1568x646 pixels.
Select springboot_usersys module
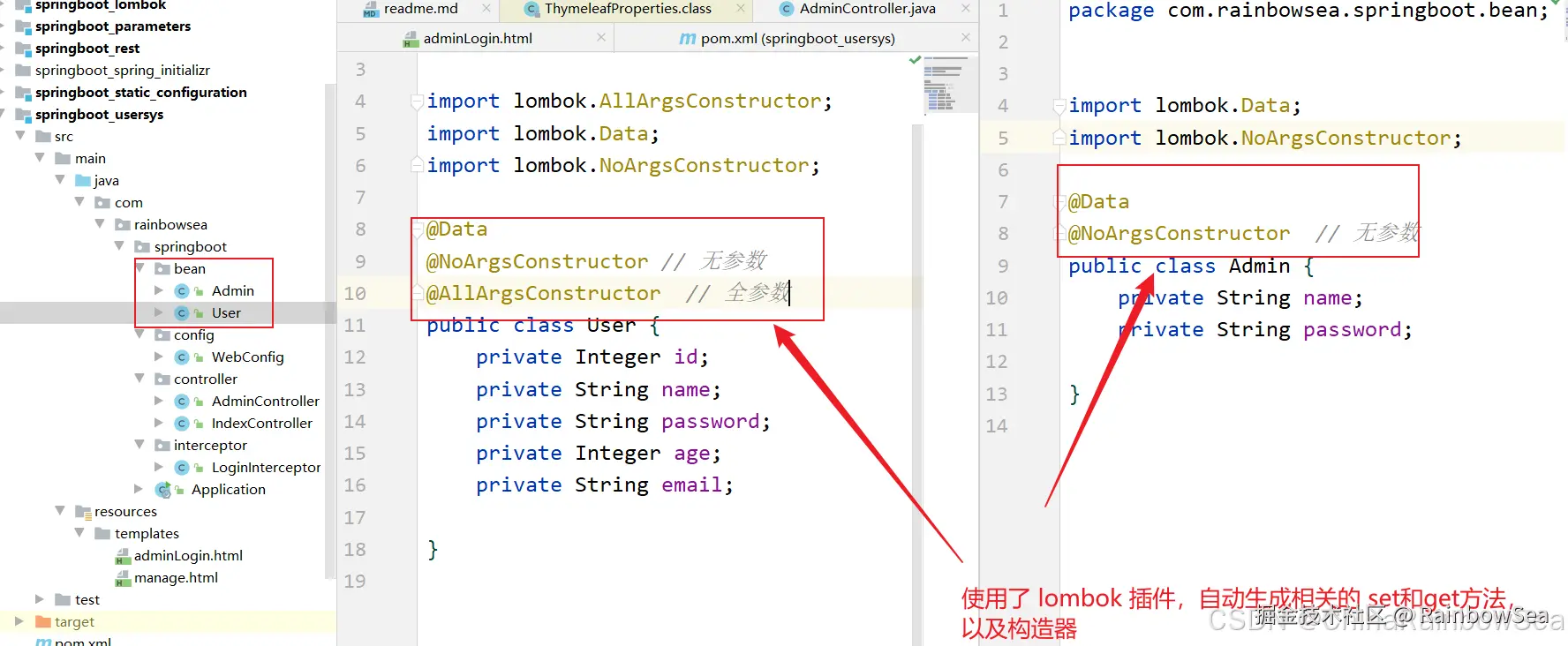(99, 114)
